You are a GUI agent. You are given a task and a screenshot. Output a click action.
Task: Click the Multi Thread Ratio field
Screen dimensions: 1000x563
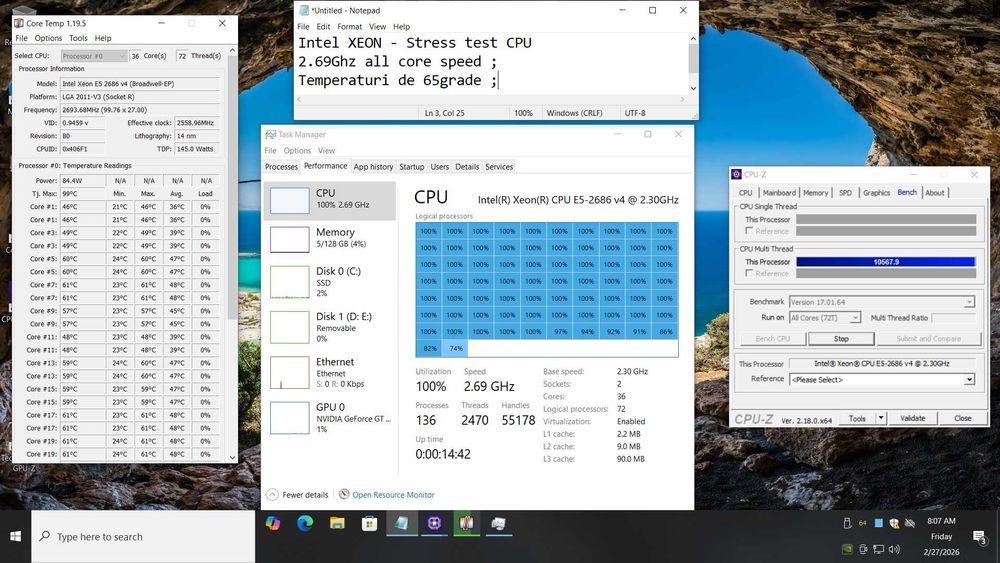tap(953, 318)
